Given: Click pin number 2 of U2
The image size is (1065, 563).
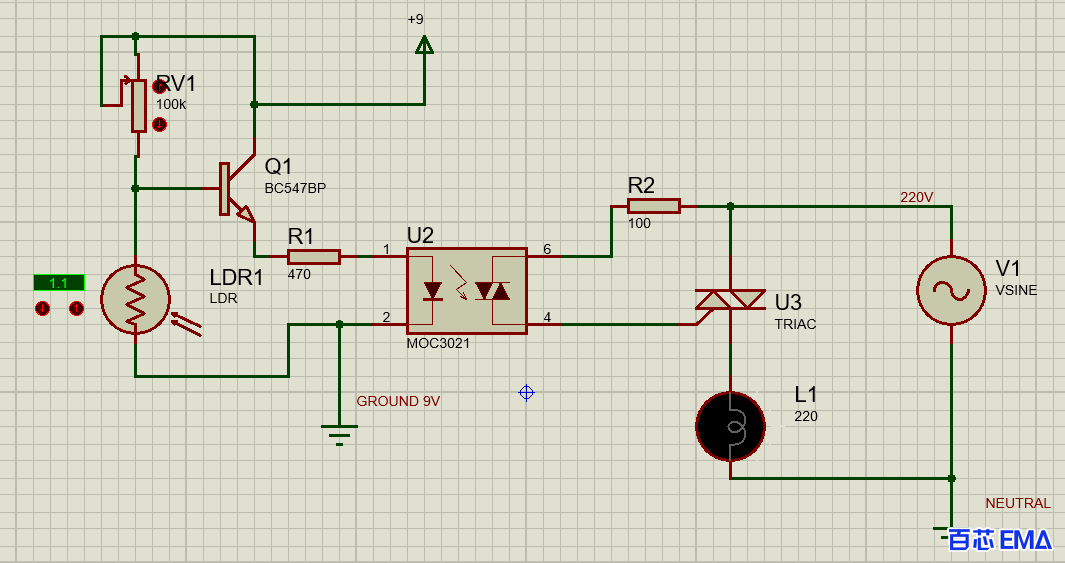Looking at the screenshot, I should [386, 317].
